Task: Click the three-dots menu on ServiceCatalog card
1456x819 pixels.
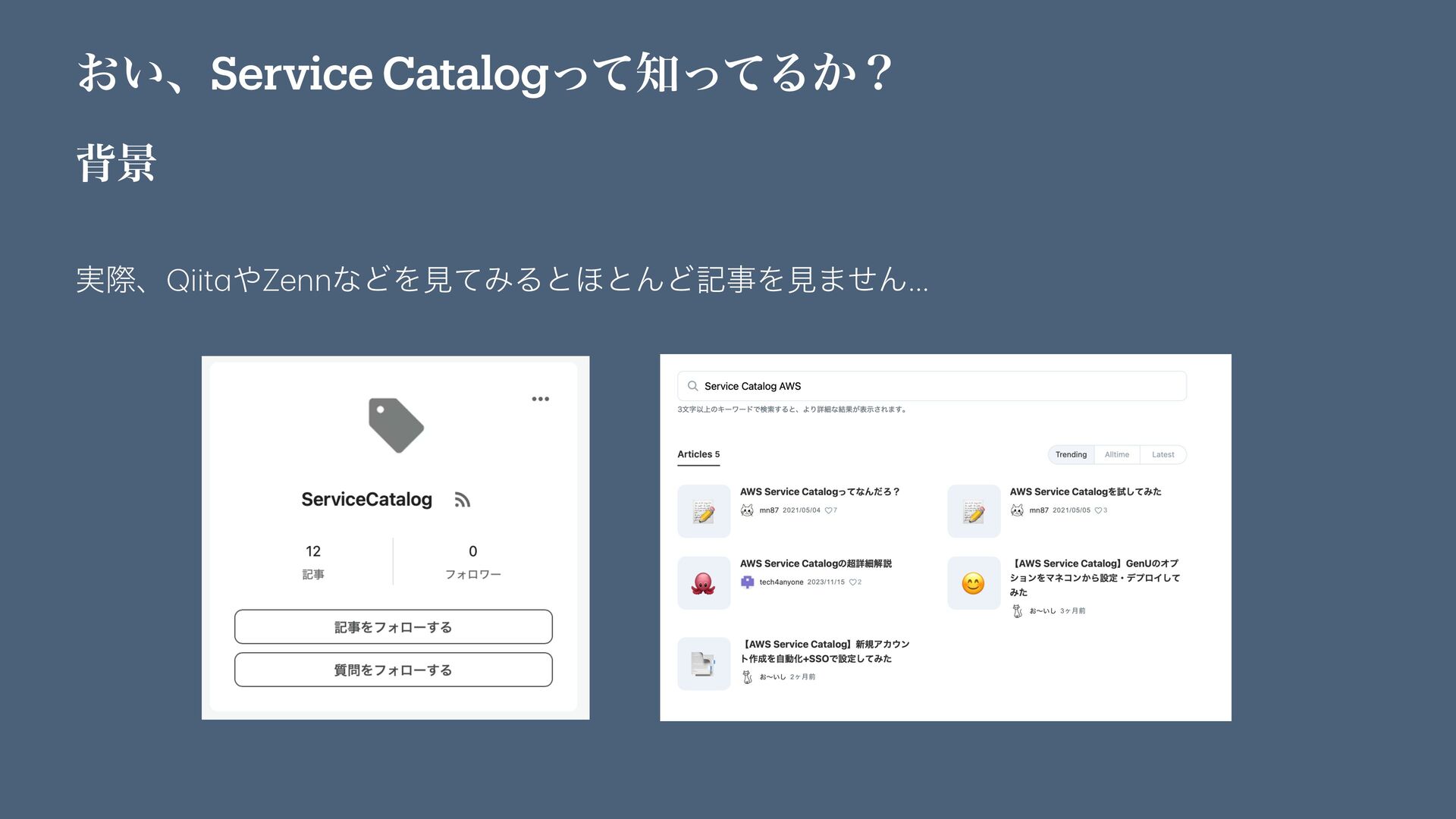Action: pos(540,399)
